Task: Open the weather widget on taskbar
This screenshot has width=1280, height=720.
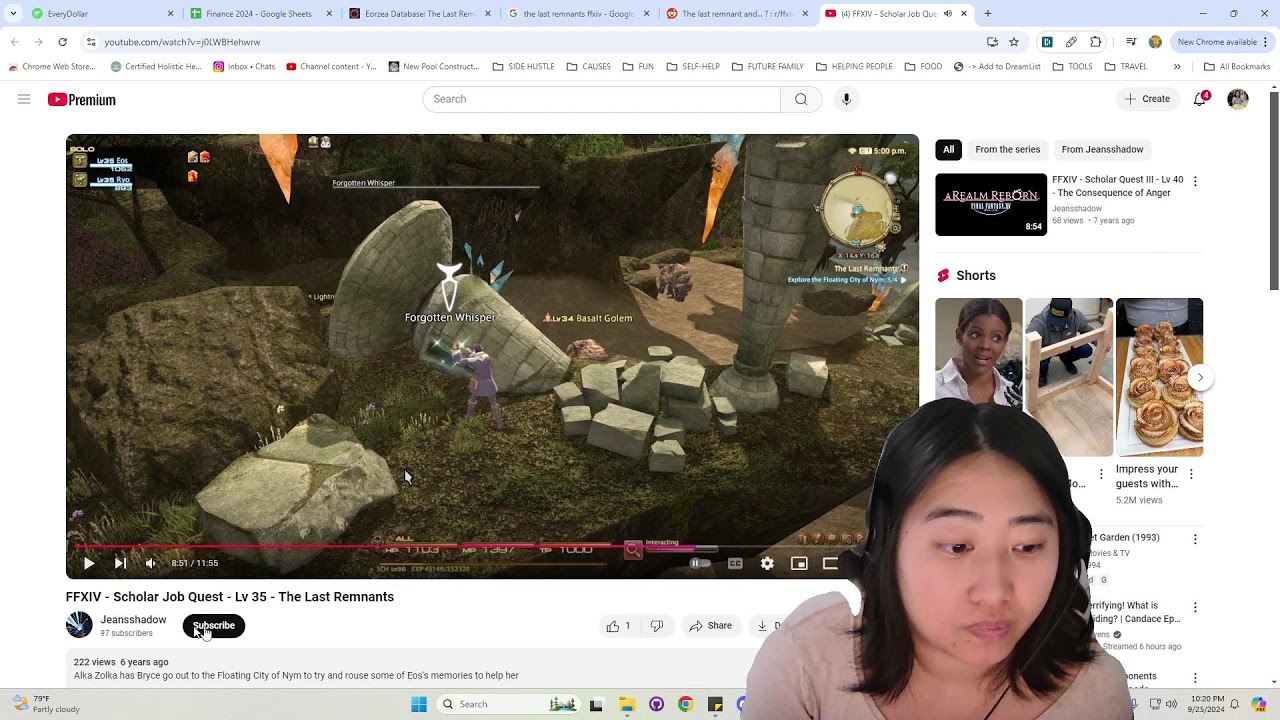Action: pos(46,704)
